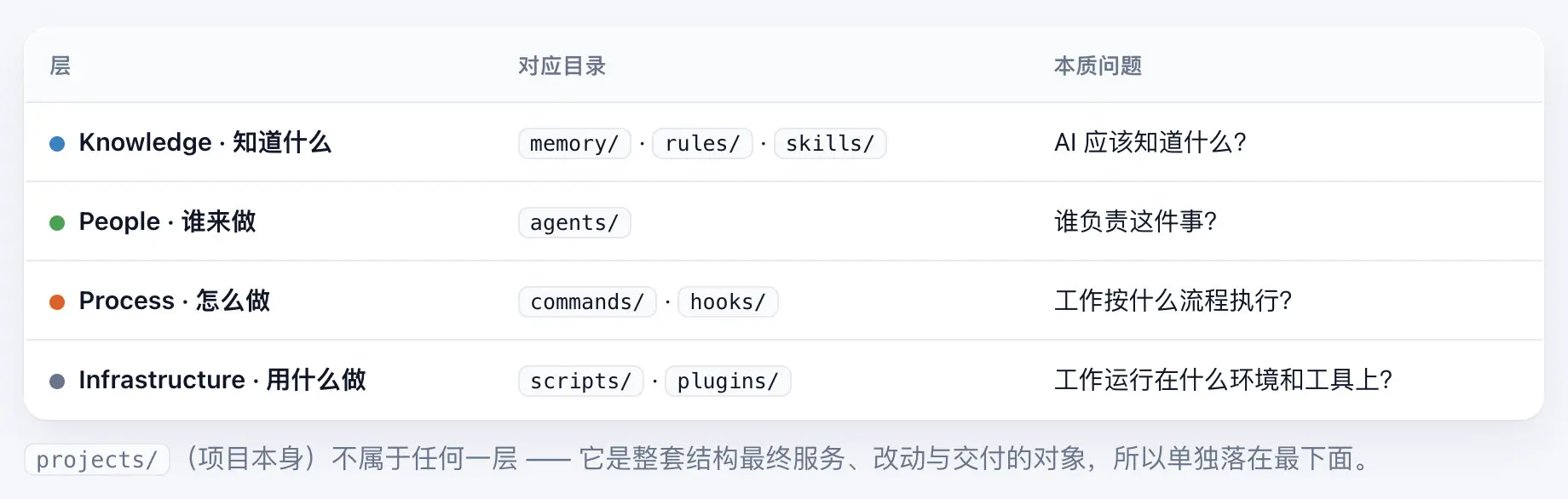Select the skills/ code tag

point(830,143)
